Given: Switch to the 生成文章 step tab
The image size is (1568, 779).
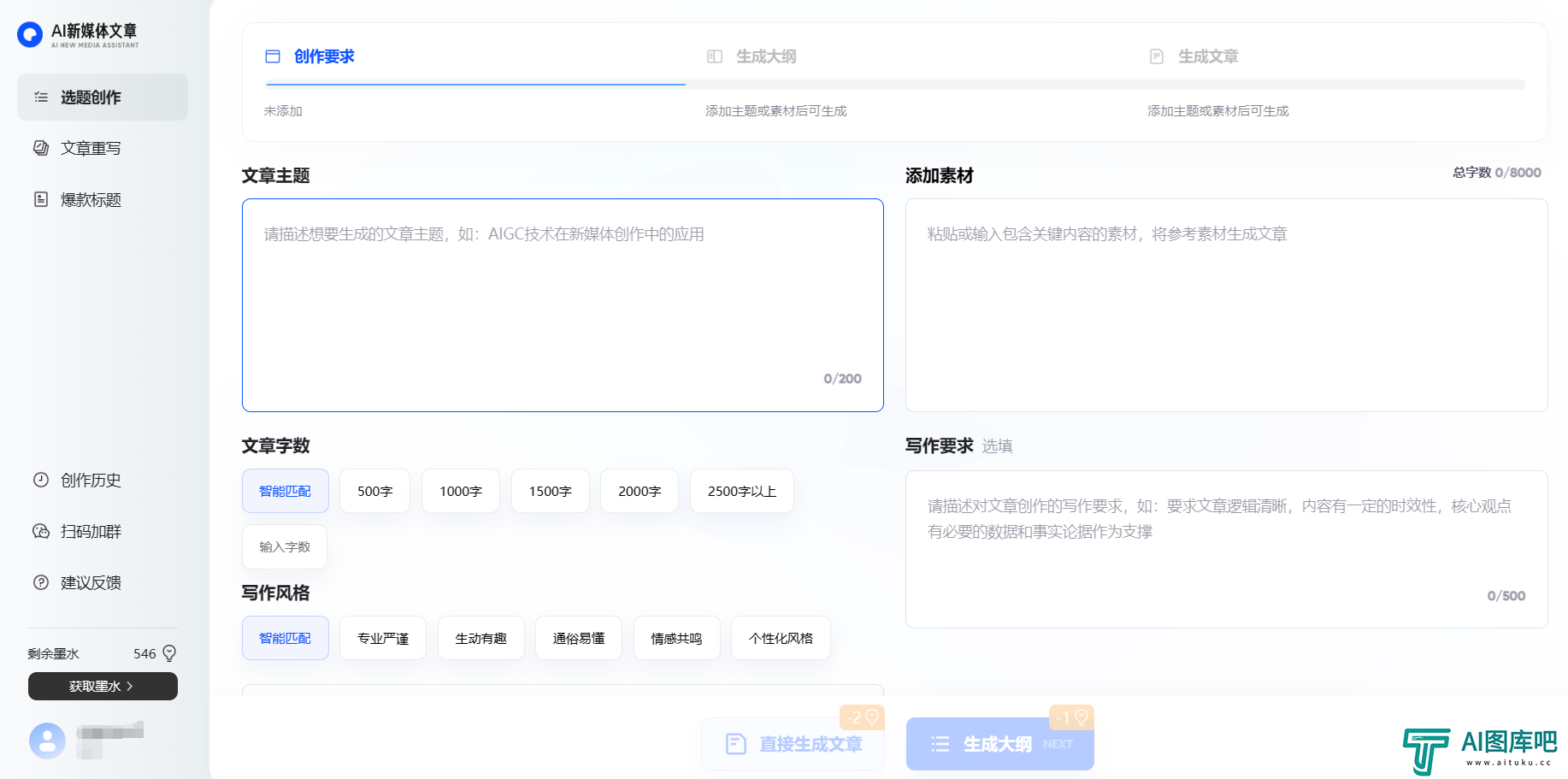Looking at the screenshot, I should click(1208, 56).
